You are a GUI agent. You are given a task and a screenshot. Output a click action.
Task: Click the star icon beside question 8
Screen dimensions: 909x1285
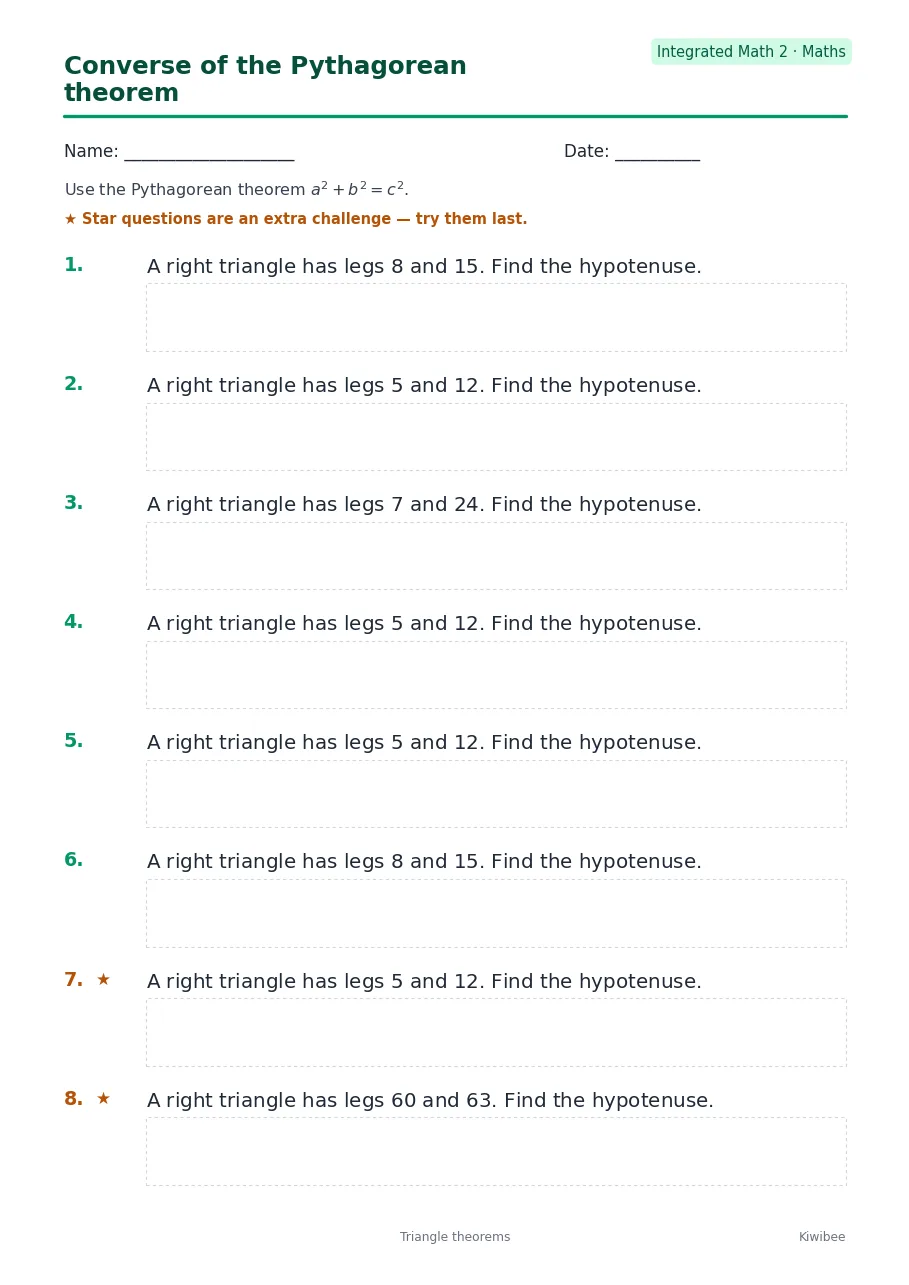tap(103, 1099)
